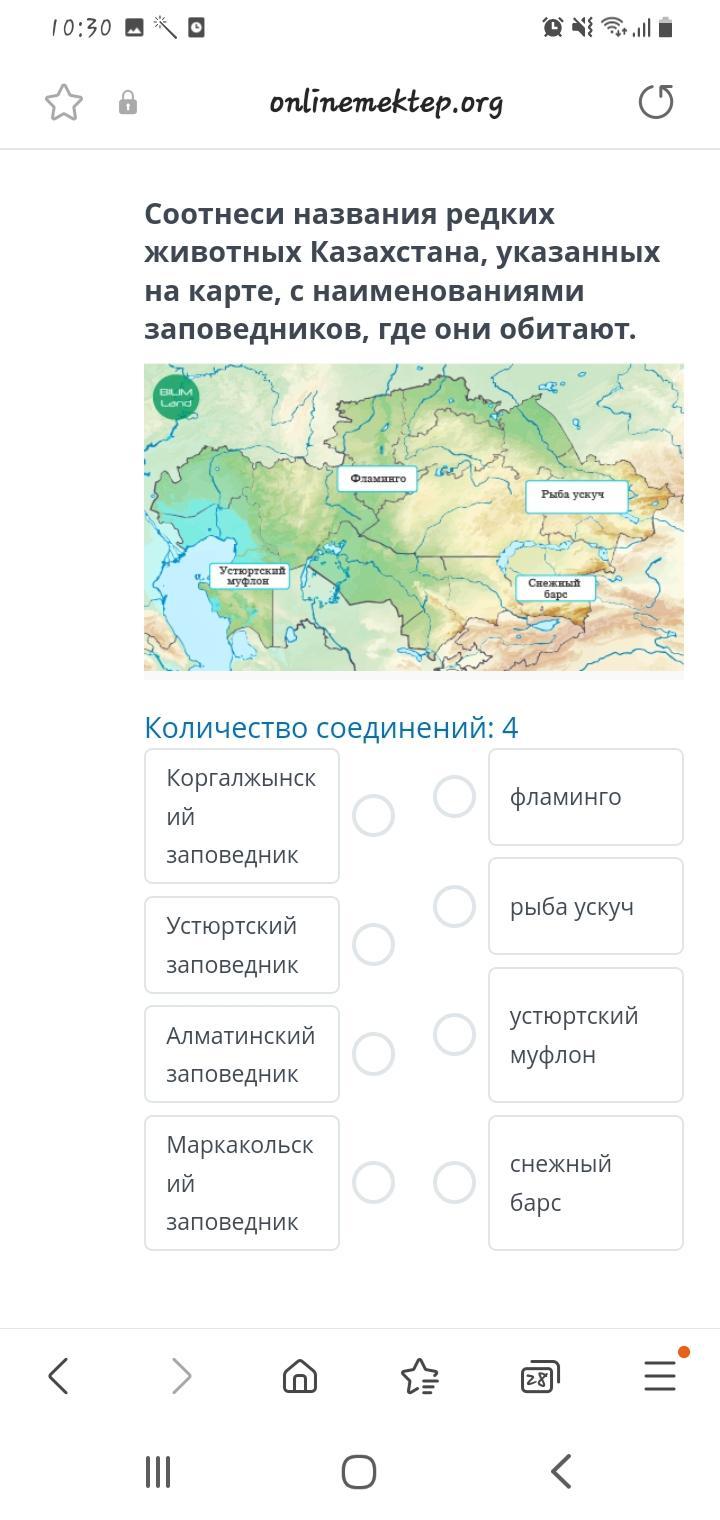Tap the Kazakhstan map image

tap(414, 517)
